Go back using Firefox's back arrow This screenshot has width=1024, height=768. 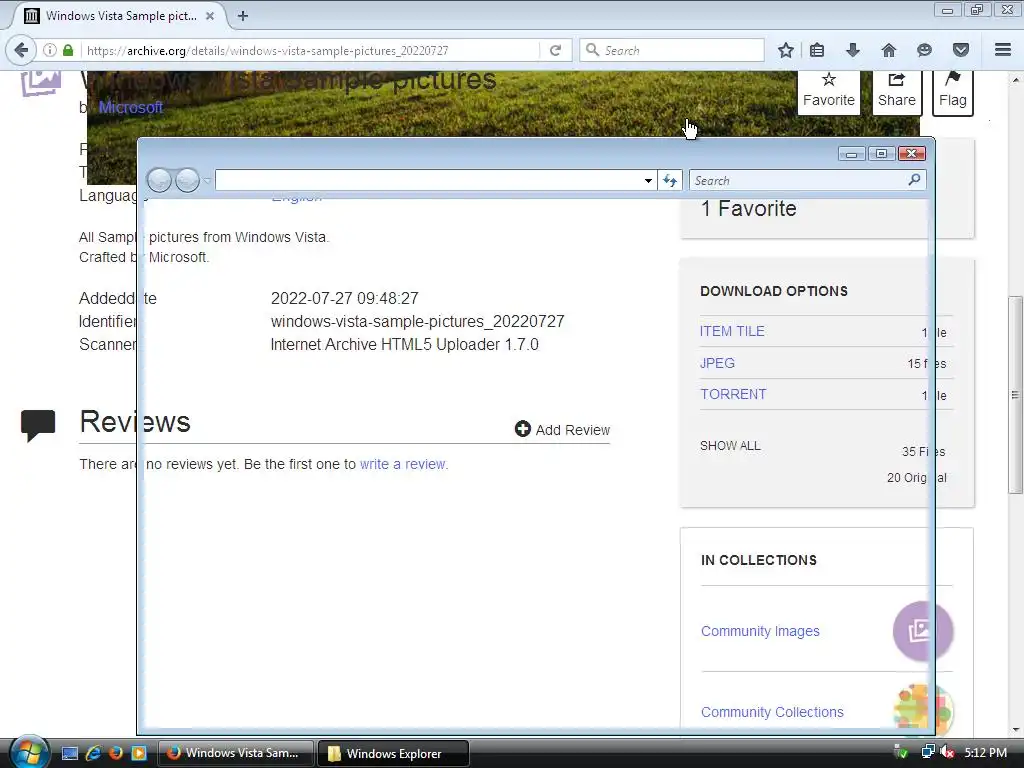tap(21, 50)
